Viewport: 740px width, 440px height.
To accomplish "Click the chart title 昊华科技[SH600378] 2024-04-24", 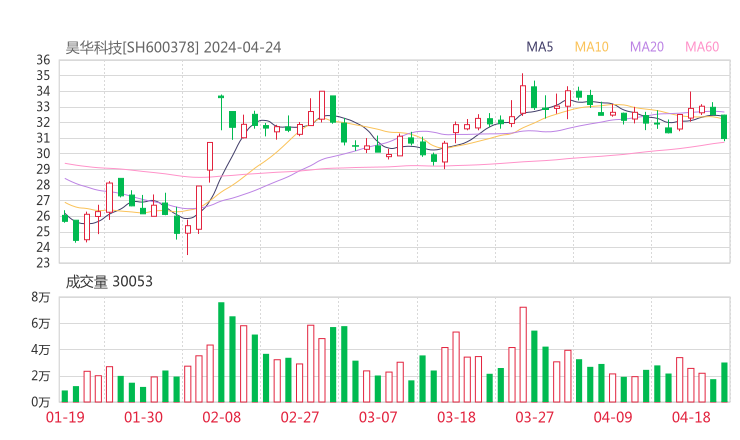I will pyautogui.click(x=173, y=47).
